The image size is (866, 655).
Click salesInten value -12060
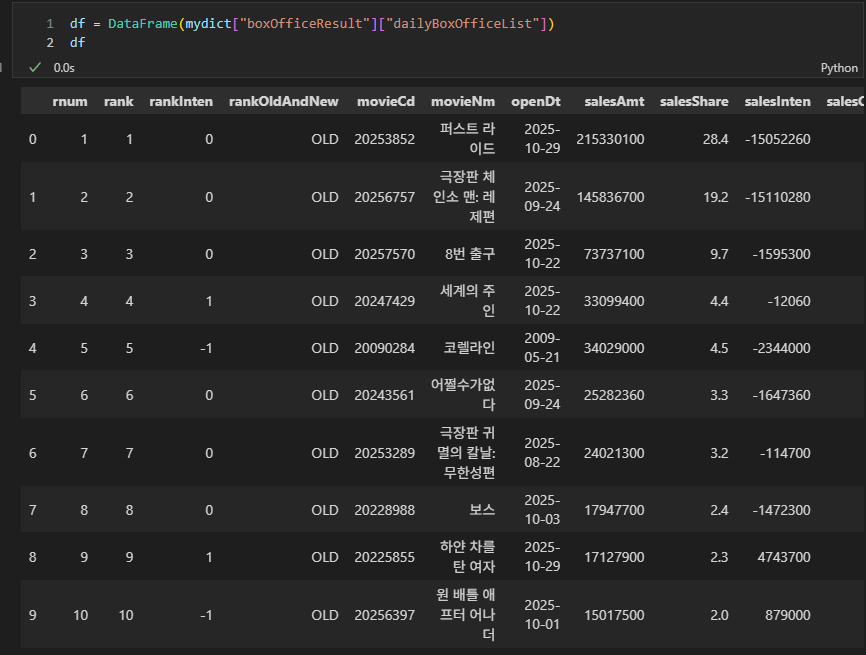[789, 301]
